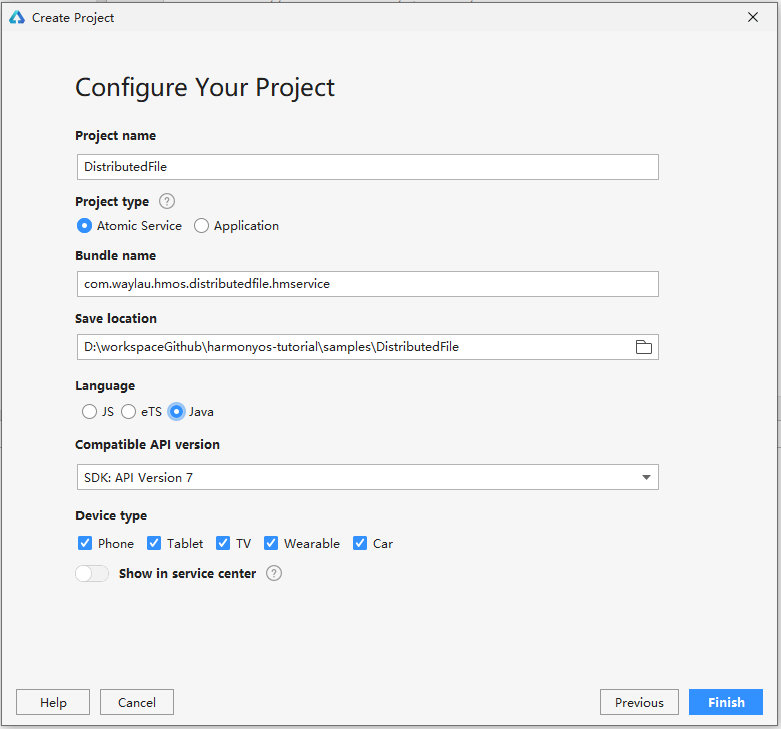This screenshot has height=729, width=781.
Task: Select the Atomic Service radio button
Action: click(85, 226)
